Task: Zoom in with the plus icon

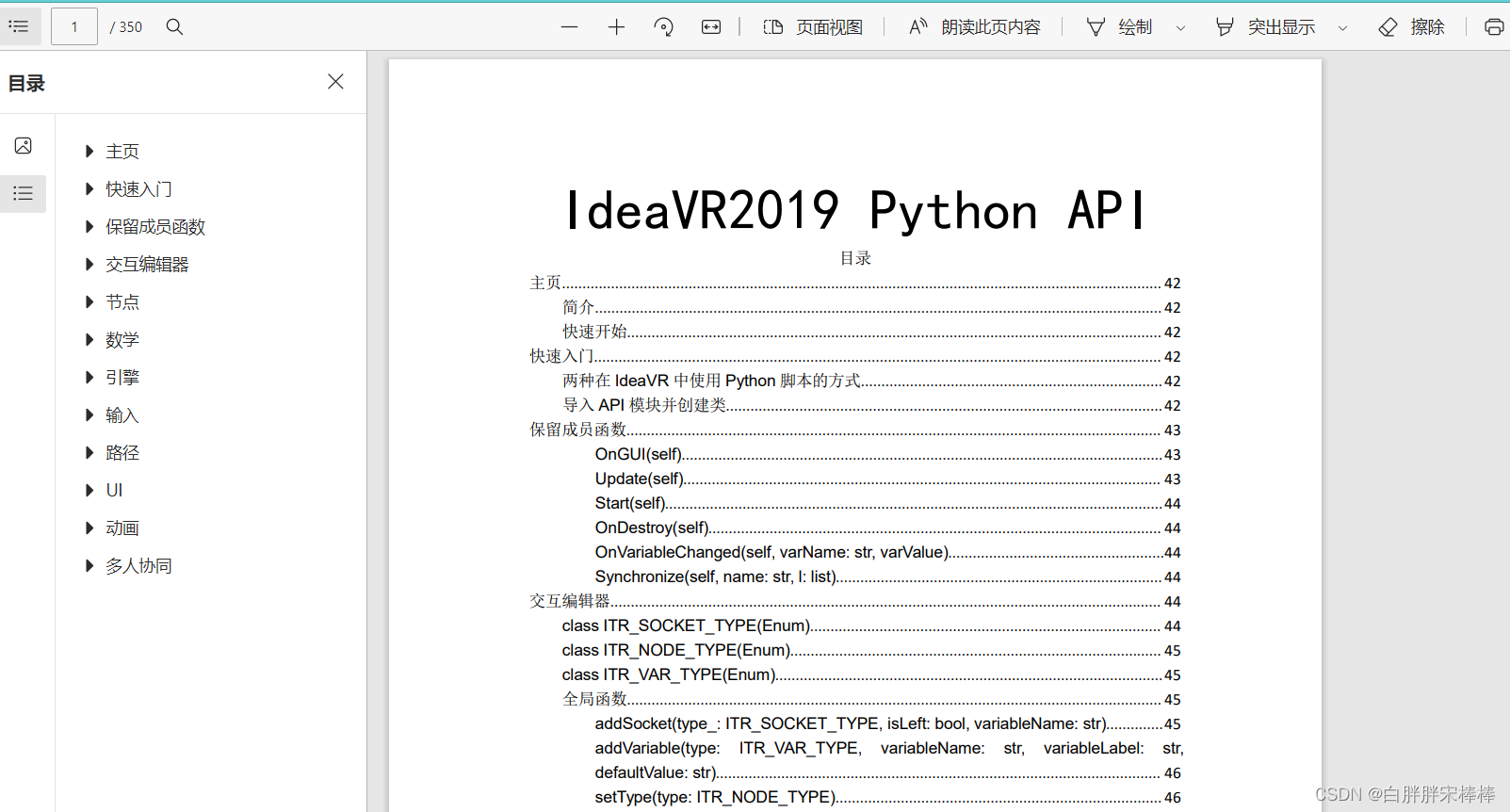Action: tap(616, 27)
